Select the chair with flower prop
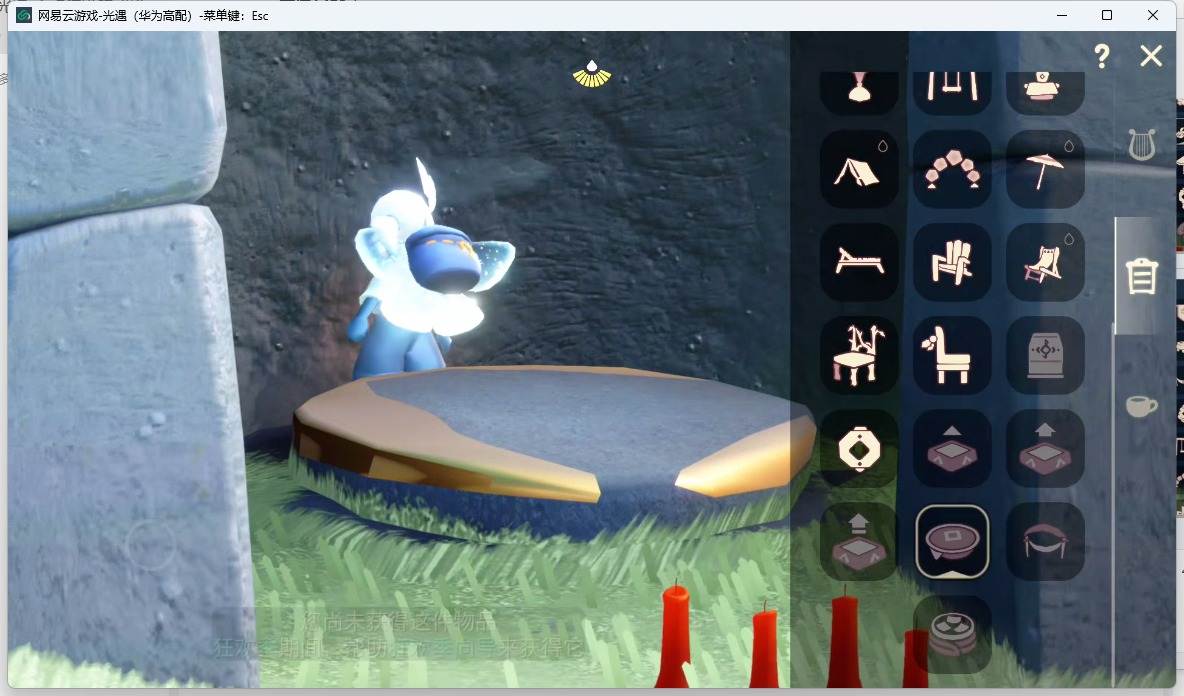This screenshot has width=1184, height=696. (952, 356)
